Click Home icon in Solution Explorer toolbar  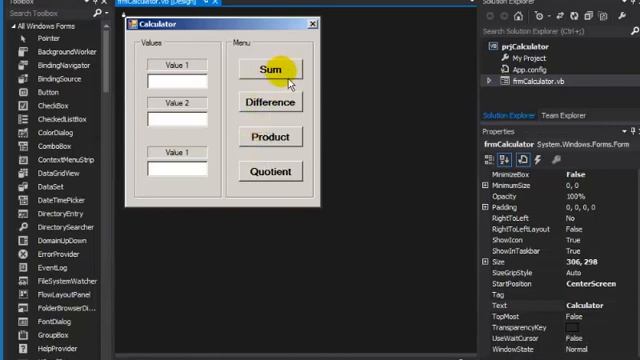tap(518, 16)
